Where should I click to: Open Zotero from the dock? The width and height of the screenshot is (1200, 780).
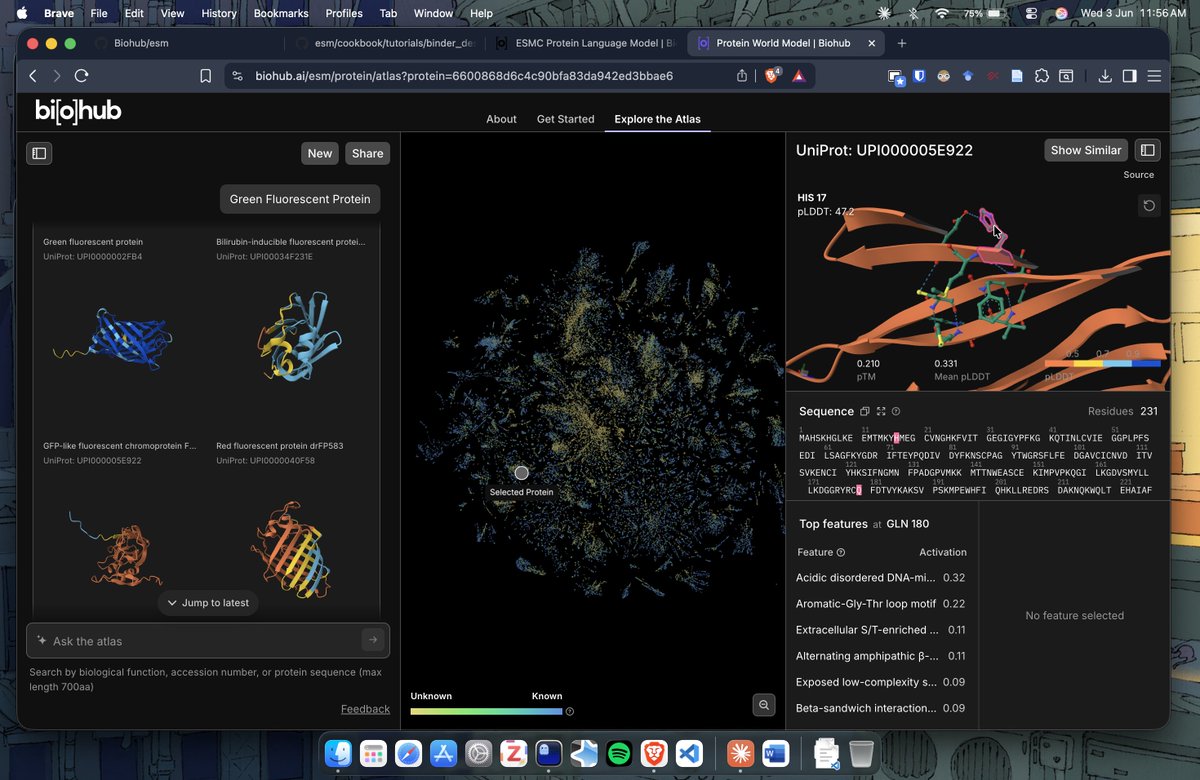[513, 752]
